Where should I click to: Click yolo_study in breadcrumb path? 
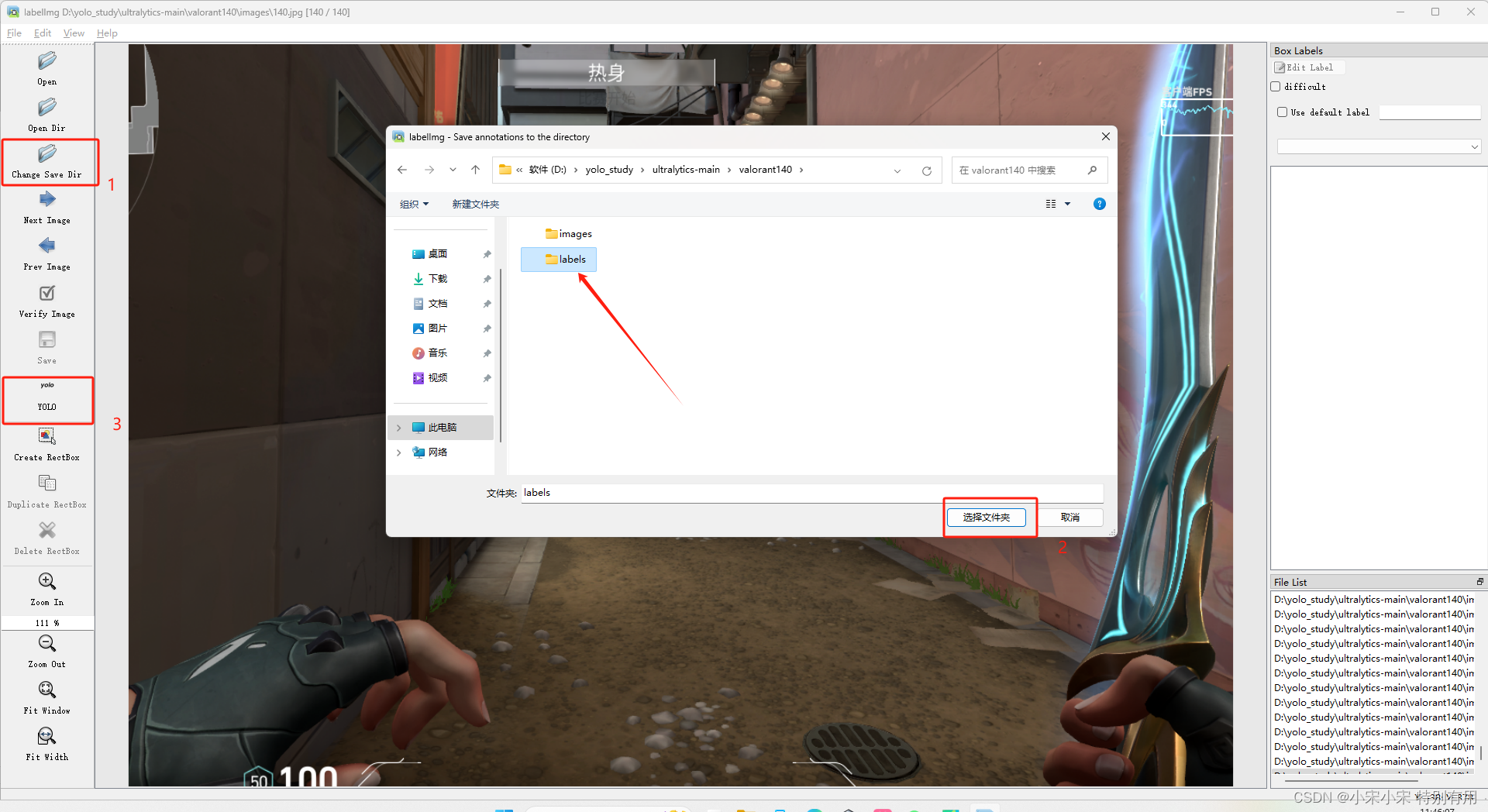(x=609, y=170)
